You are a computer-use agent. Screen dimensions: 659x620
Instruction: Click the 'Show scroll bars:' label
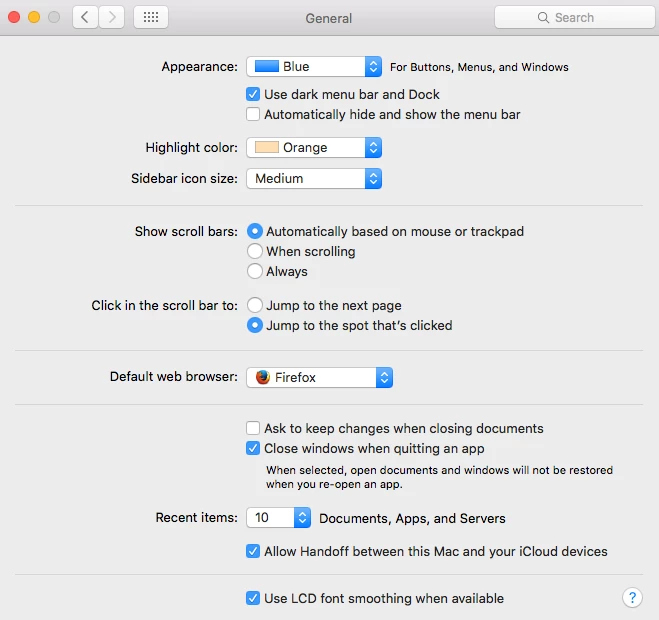tap(186, 231)
